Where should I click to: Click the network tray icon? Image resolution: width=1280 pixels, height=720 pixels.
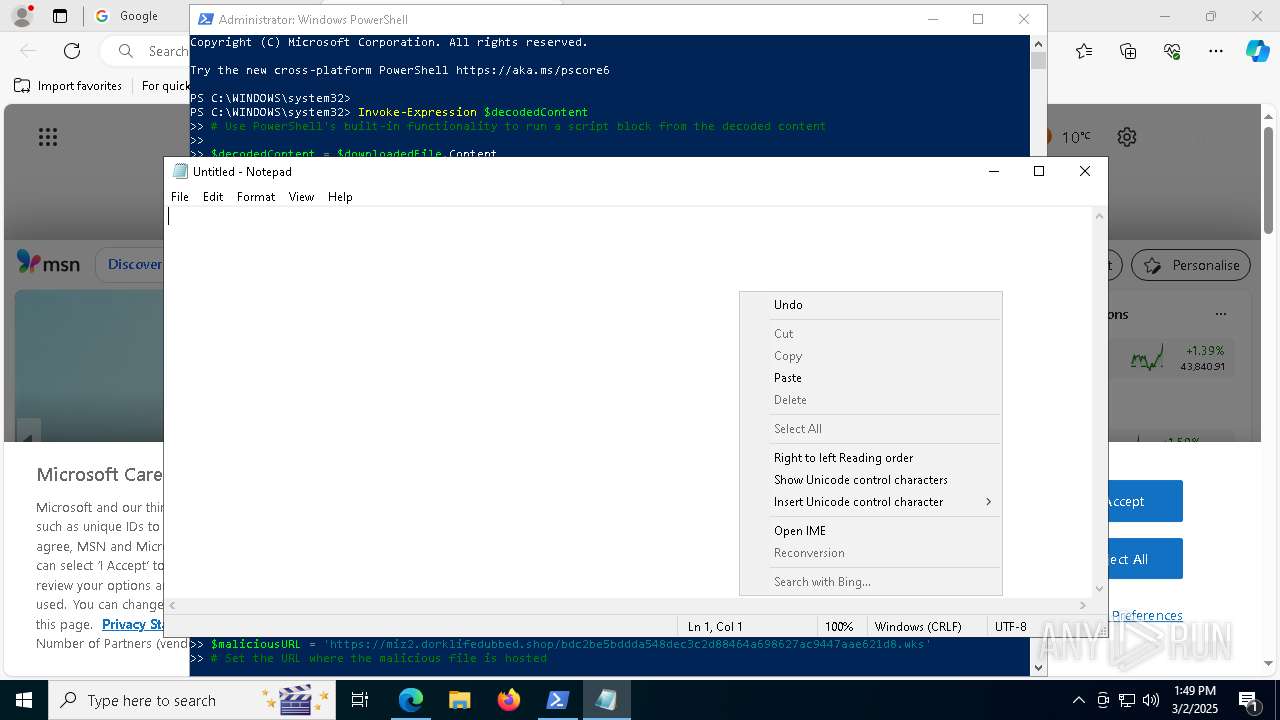click(x=1127, y=700)
